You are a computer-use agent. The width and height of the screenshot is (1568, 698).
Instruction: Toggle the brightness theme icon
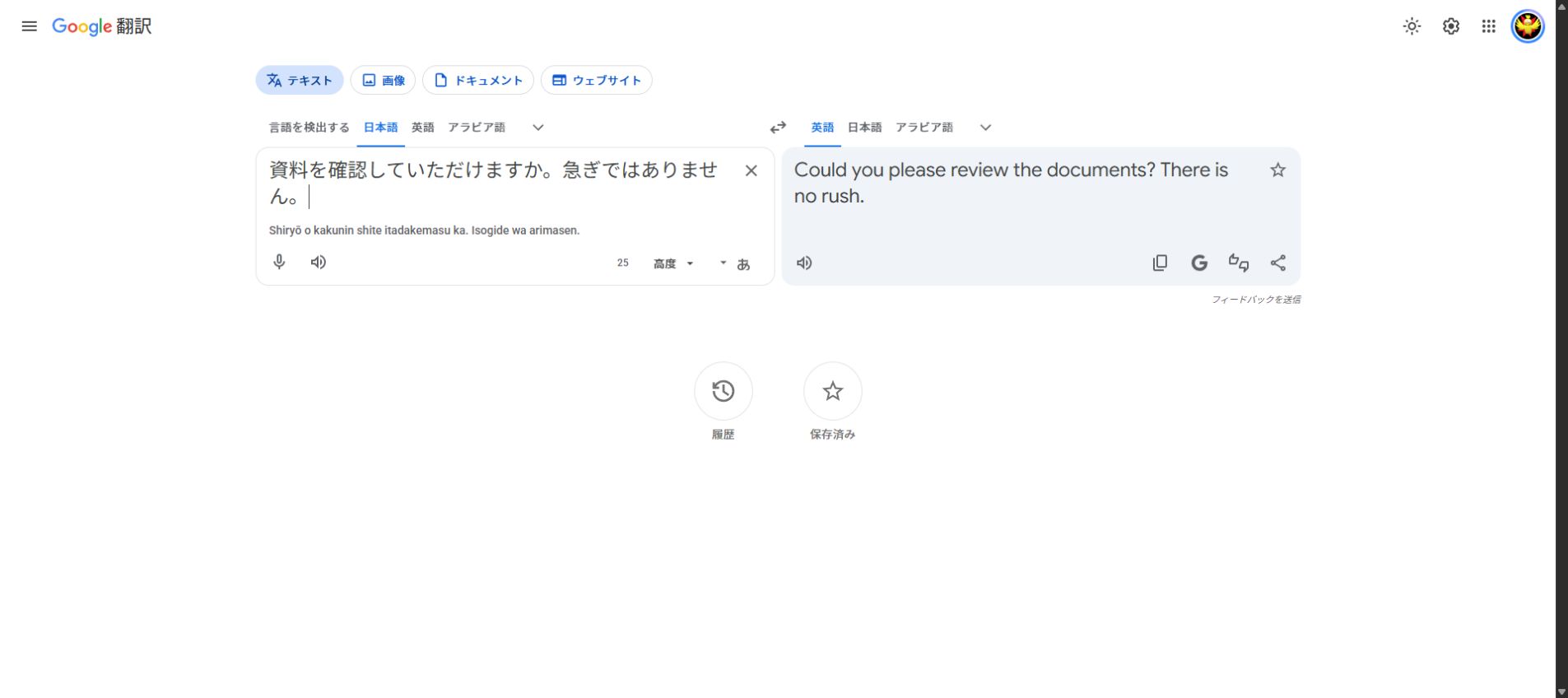1412,26
